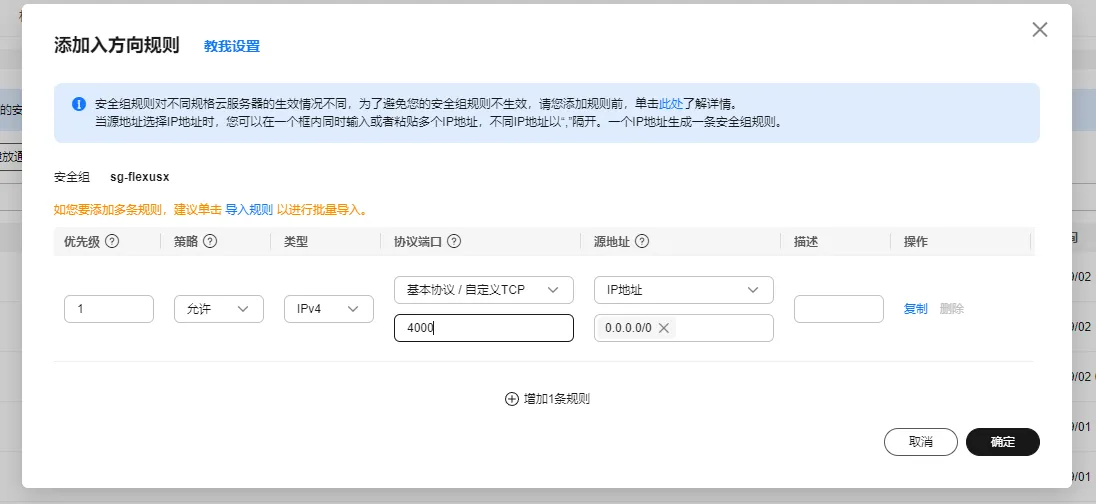Click 复制 to duplicate the rule

point(915,309)
